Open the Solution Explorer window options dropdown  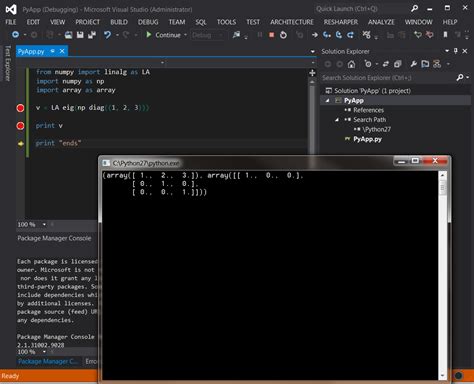pos(447,51)
